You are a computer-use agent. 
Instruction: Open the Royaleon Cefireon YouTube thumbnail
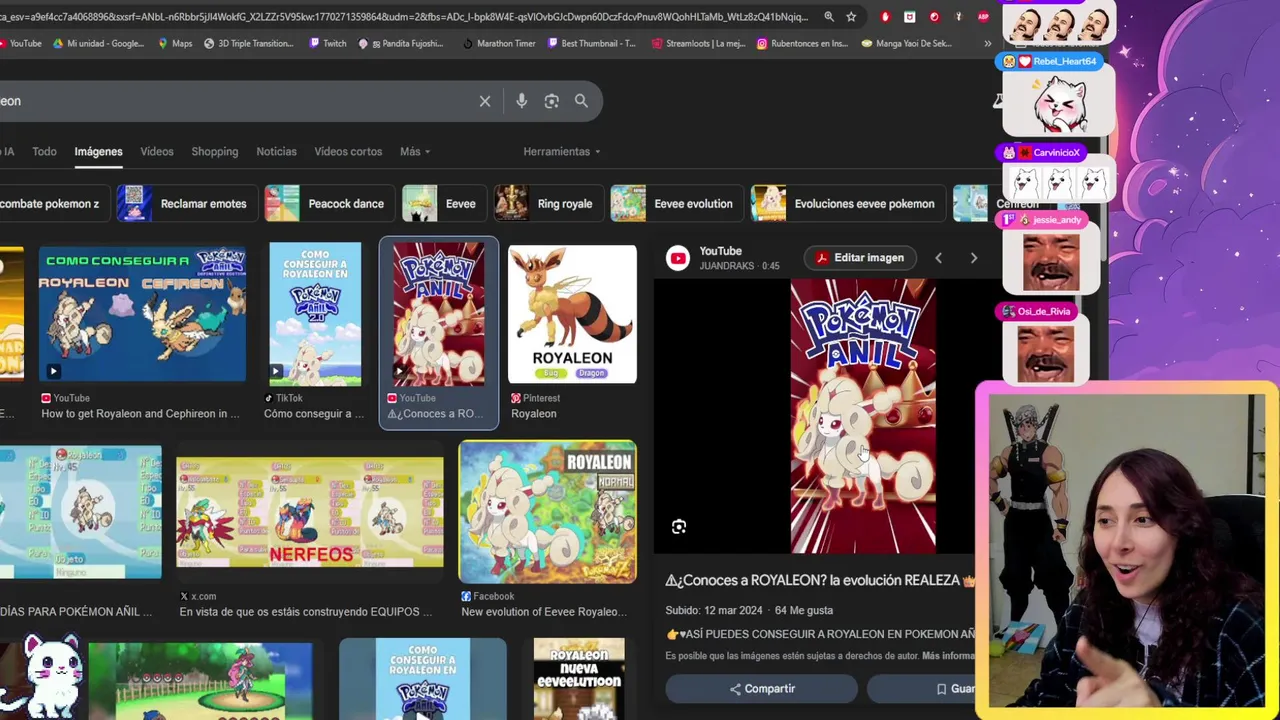click(142, 314)
